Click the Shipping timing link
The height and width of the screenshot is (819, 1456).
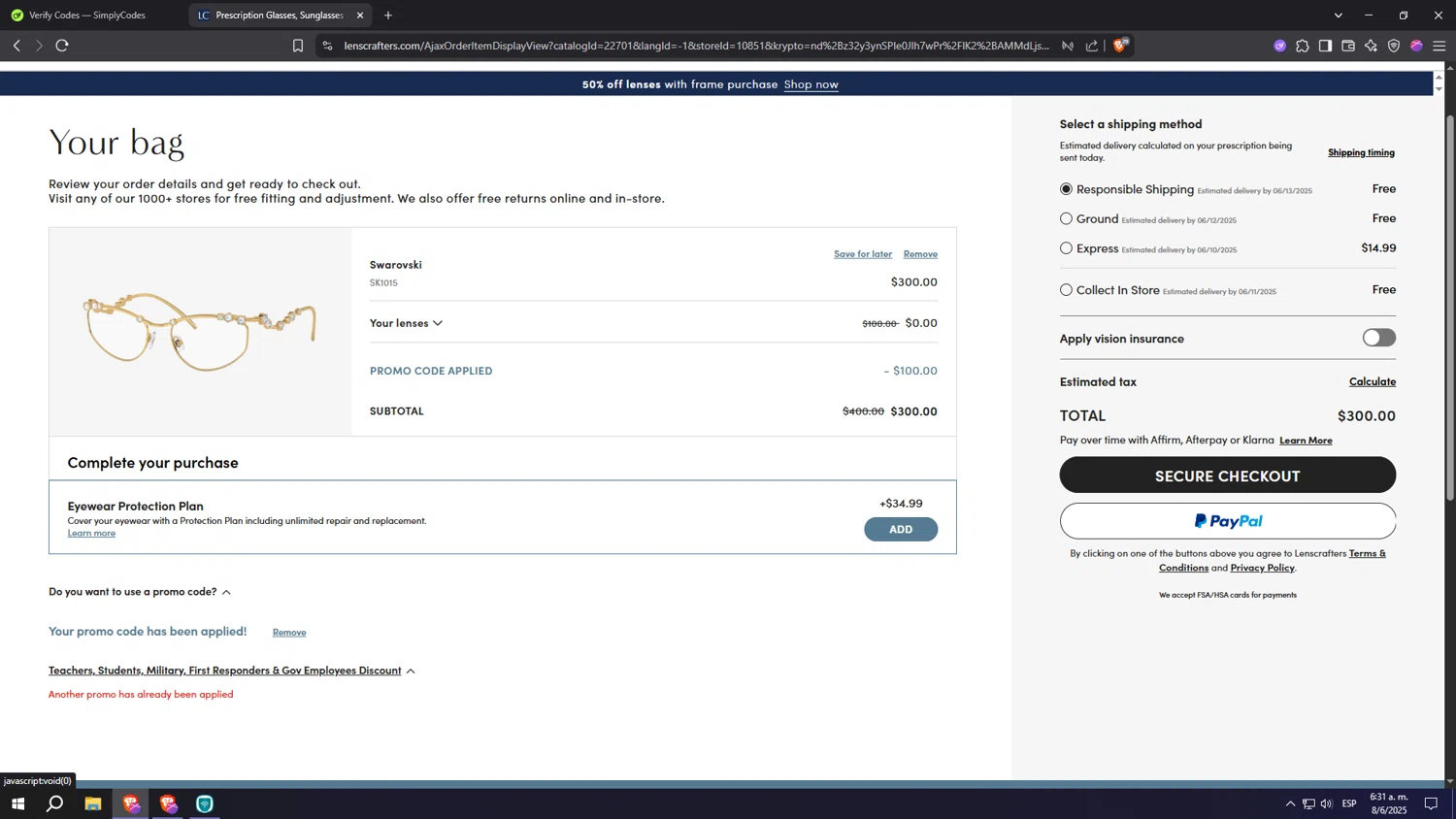point(1361,152)
